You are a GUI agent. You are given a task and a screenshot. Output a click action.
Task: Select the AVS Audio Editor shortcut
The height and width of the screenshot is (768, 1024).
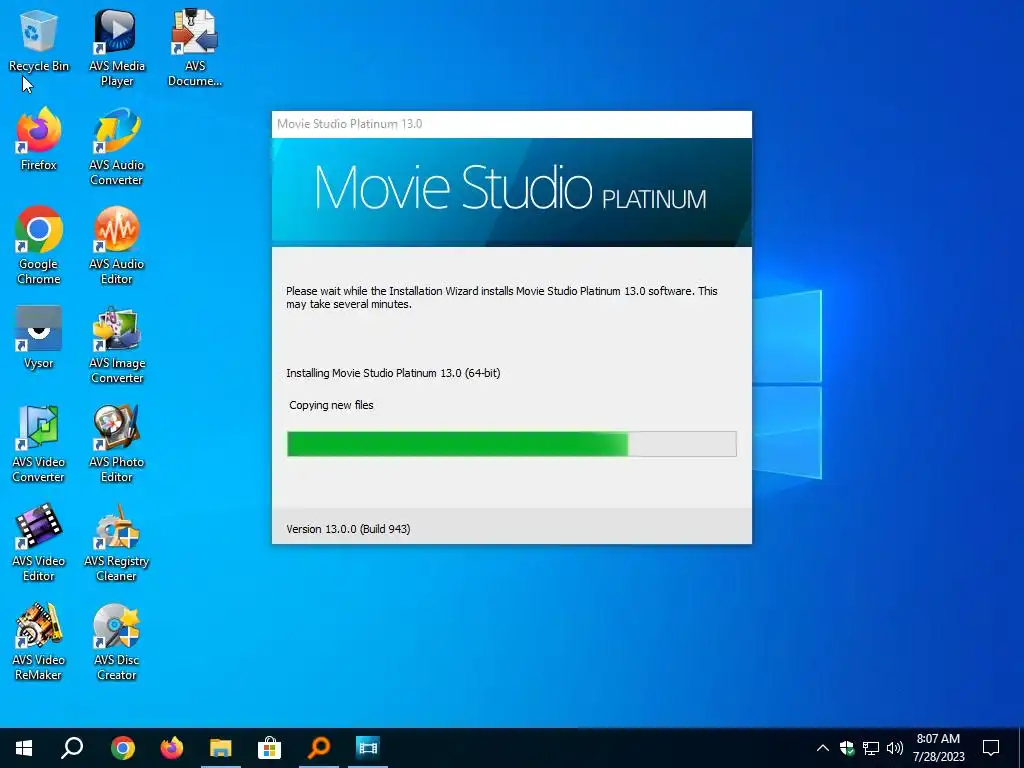tap(117, 246)
